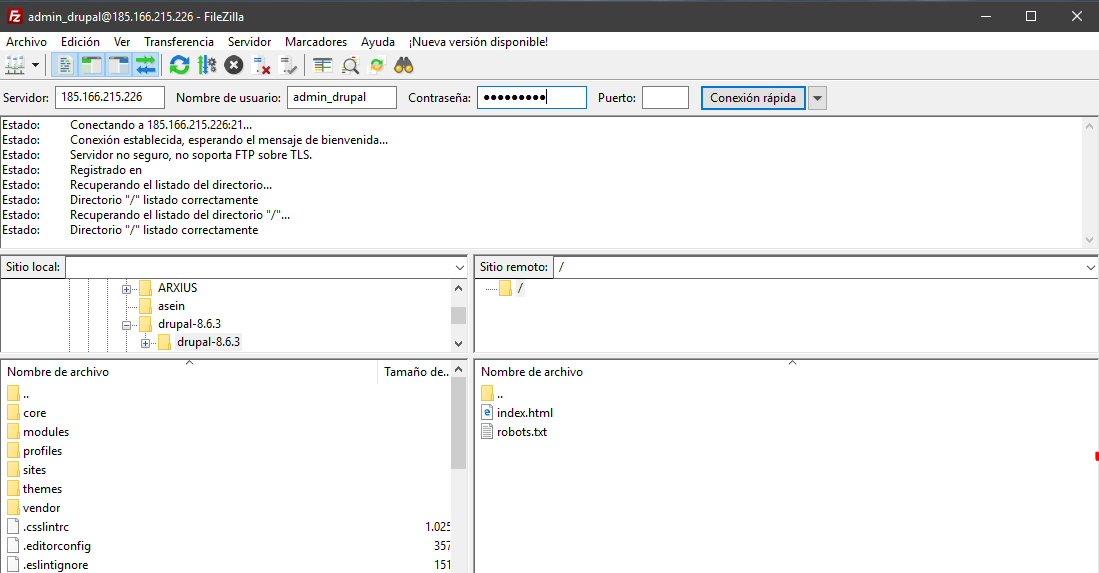This screenshot has width=1099, height=573.
Task: Select the remote root folder /
Action: coord(520,288)
